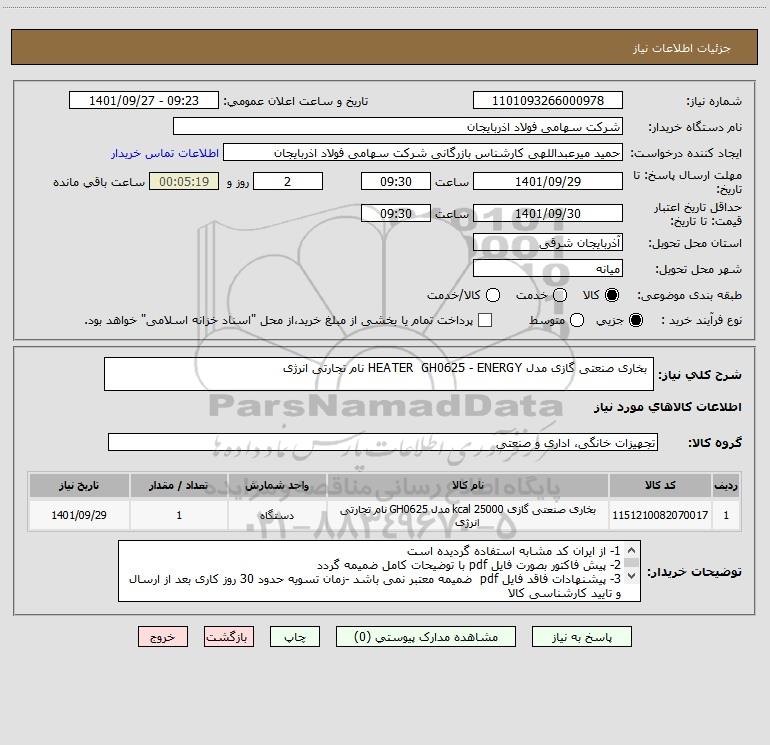770x745 pixels.
Task: Click the تعداد / مقدار column header
Action: (x=179, y=485)
